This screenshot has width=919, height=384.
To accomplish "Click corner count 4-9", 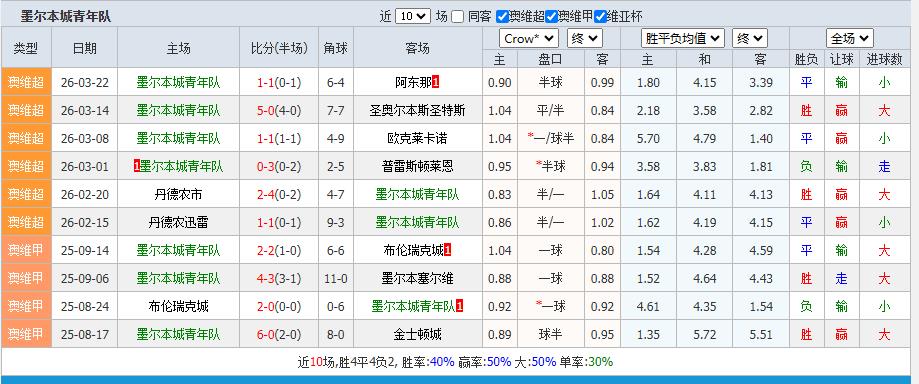I will point(335,139).
